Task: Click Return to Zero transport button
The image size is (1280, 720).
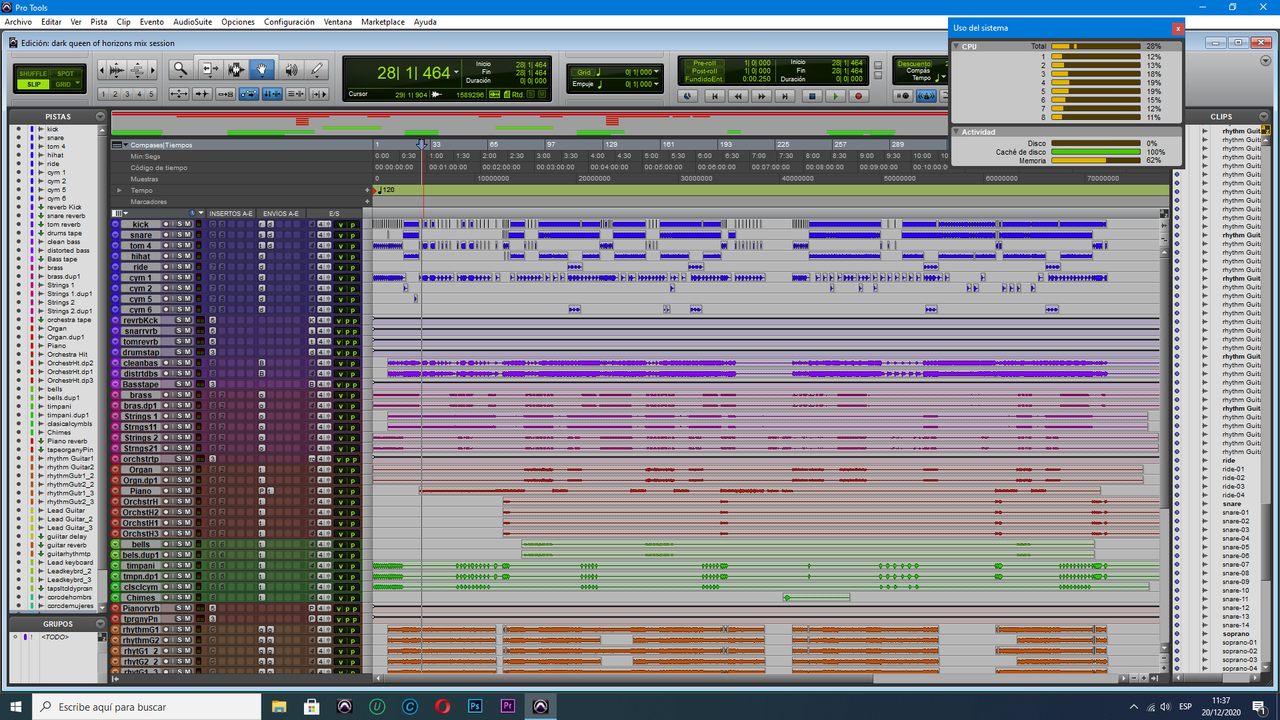Action: tap(715, 96)
